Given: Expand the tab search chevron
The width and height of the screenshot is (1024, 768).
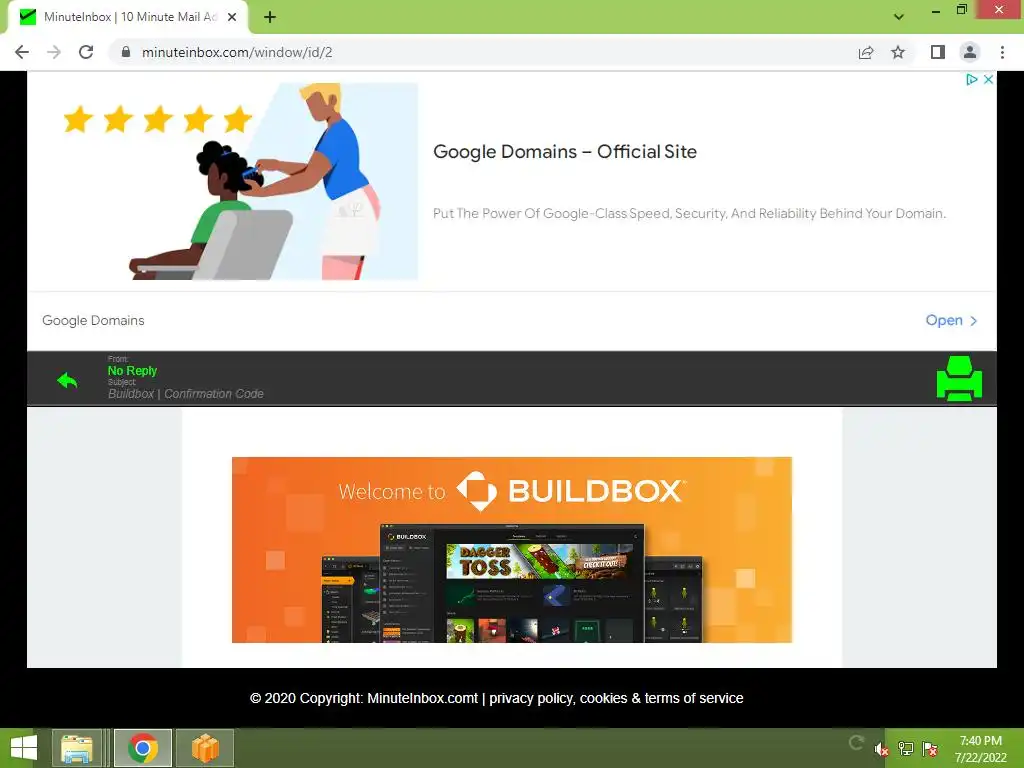Looking at the screenshot, I should pos(899,16).
